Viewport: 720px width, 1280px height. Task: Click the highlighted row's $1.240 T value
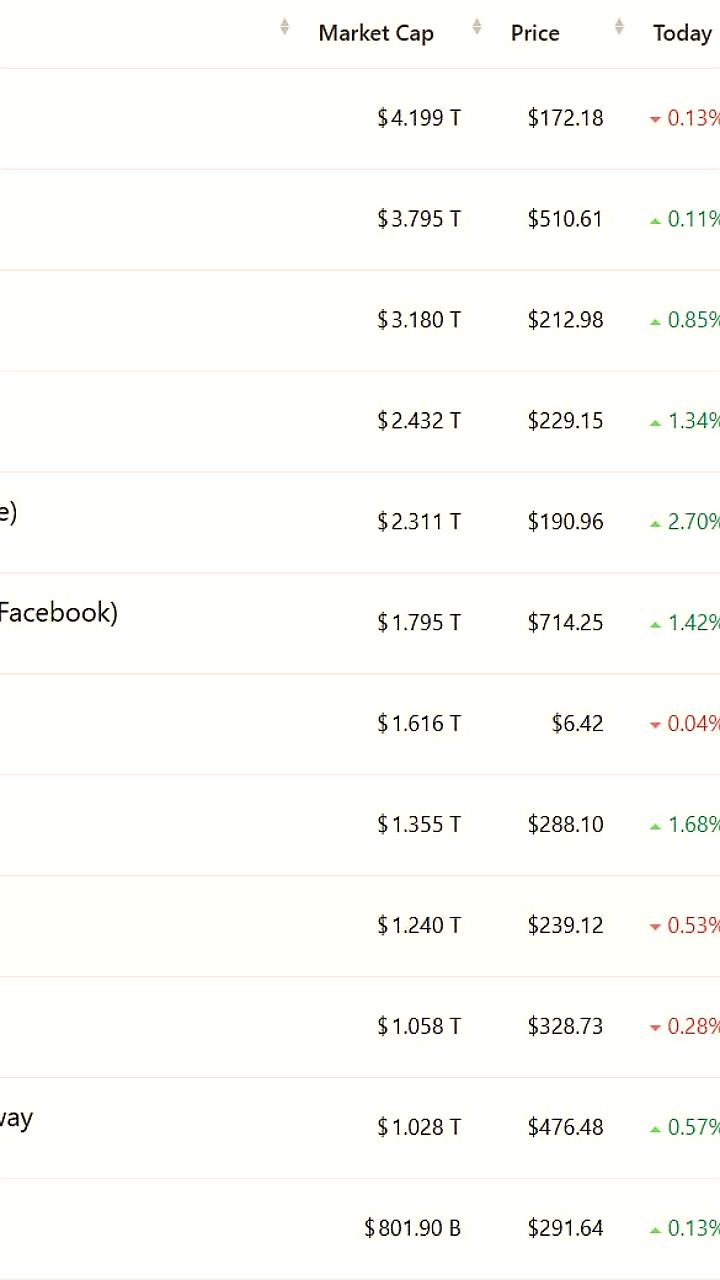coord(419,925)
